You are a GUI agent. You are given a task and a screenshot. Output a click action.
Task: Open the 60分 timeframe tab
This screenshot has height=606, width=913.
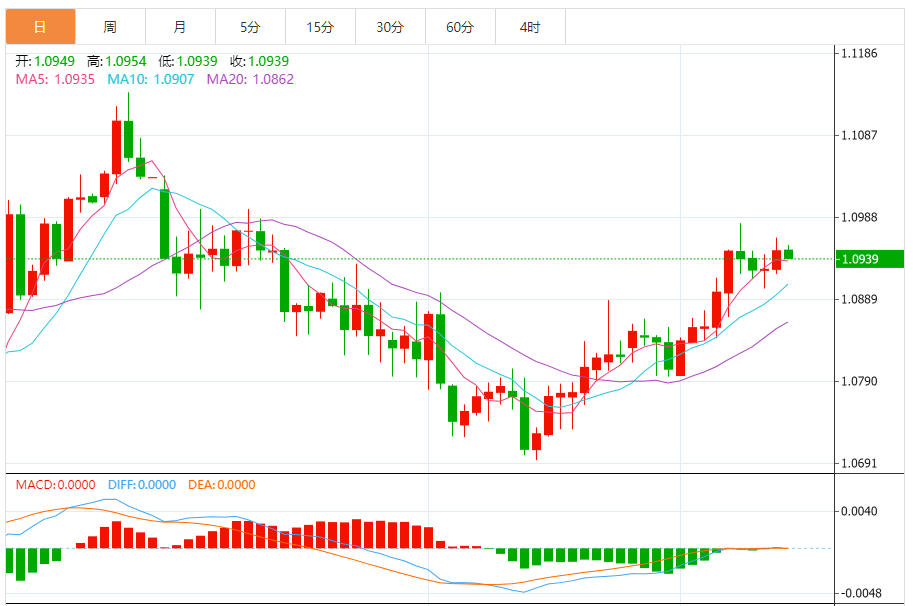[460, 27]
